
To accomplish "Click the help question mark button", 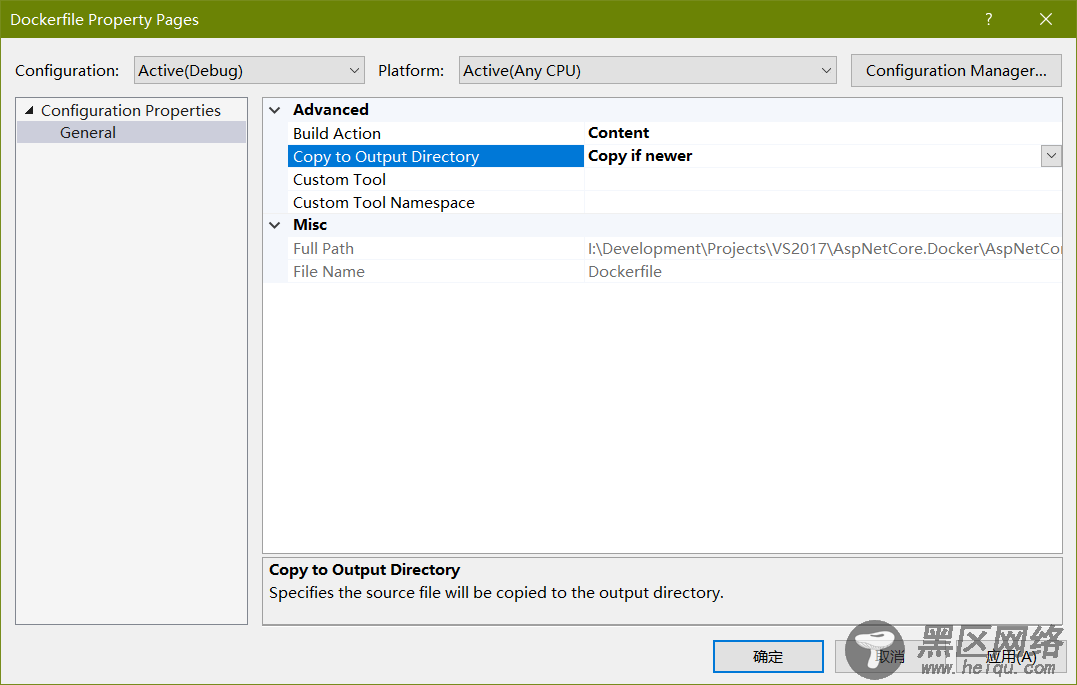I will click(988, 19).
